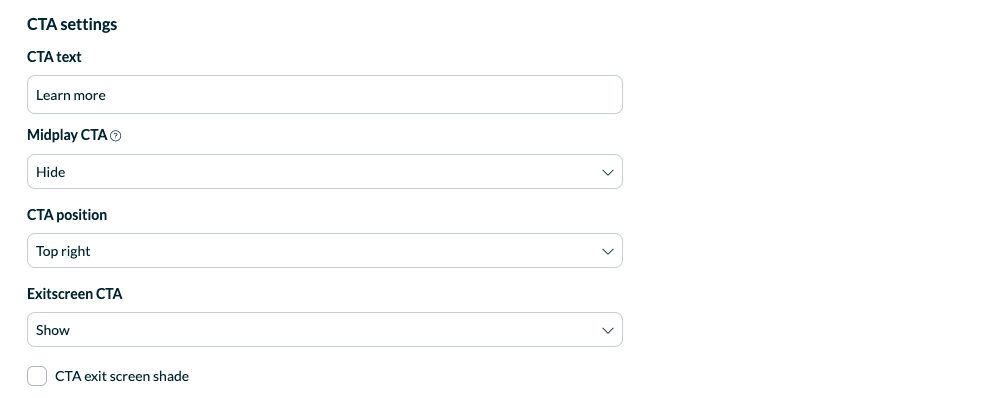The width and height of the screenshot is (996, 398).
Task: Click the 'CTA position' label
Action: [x=67, y=215]
